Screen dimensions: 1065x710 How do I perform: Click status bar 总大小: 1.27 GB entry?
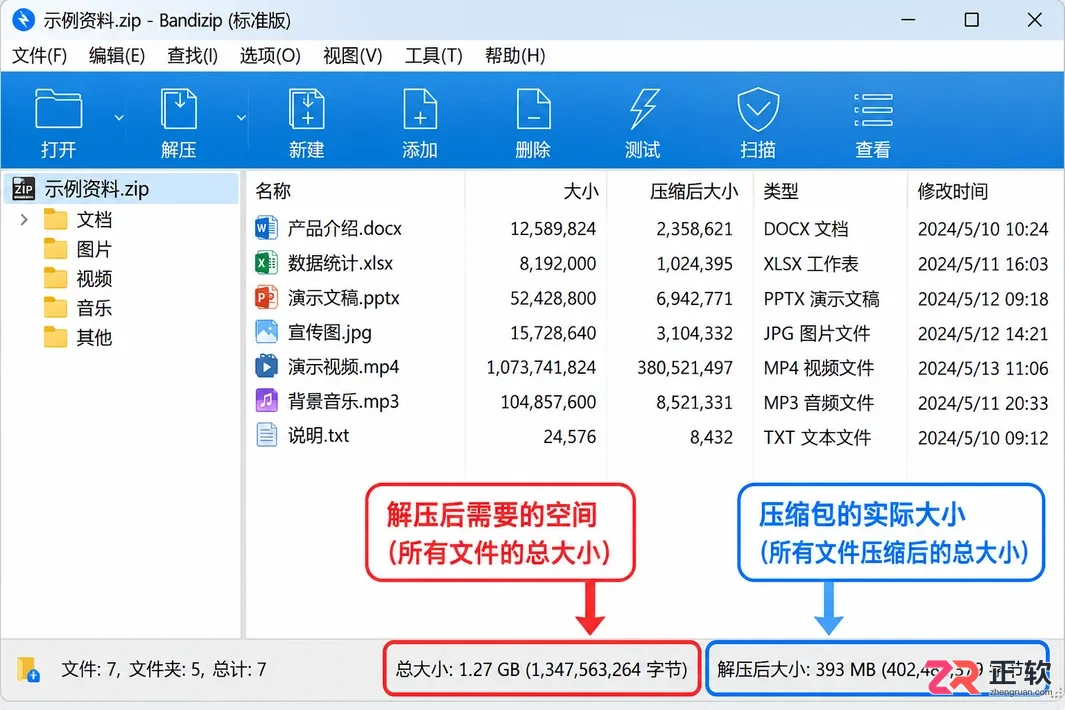point(541,669)
